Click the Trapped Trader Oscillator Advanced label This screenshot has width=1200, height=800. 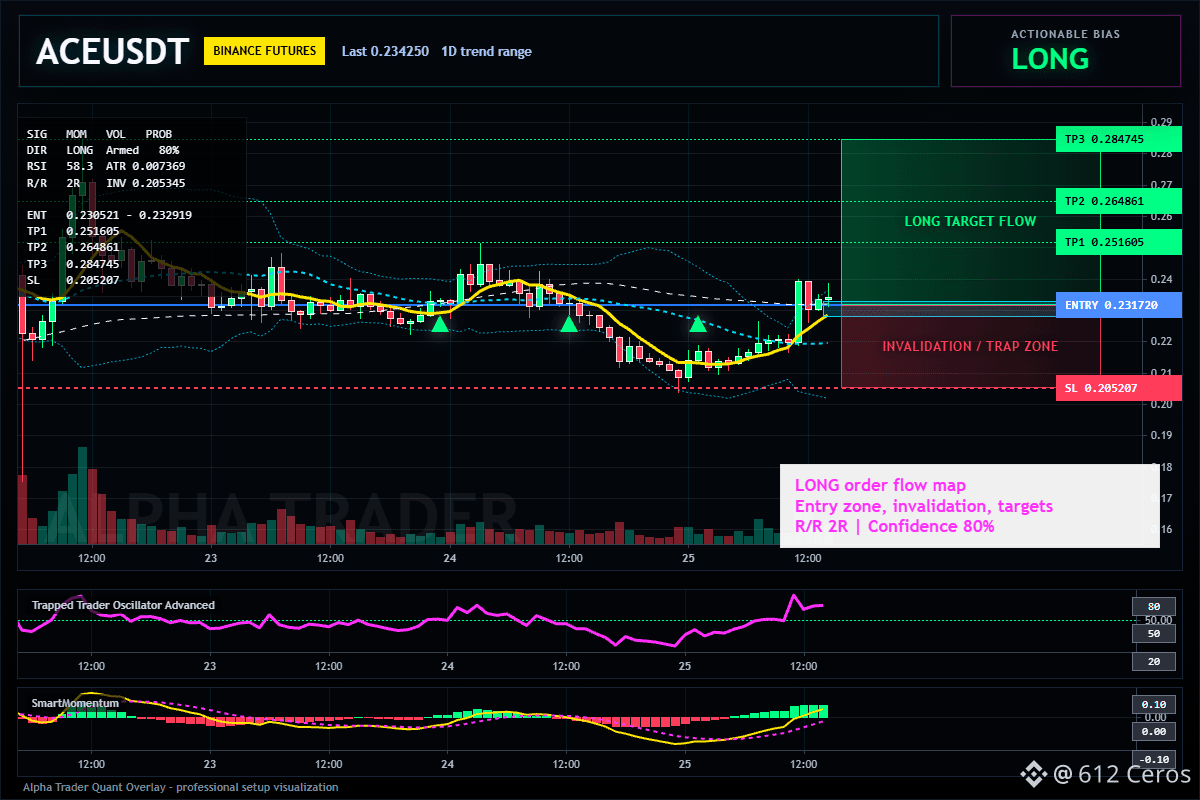[x=123, y=605]
